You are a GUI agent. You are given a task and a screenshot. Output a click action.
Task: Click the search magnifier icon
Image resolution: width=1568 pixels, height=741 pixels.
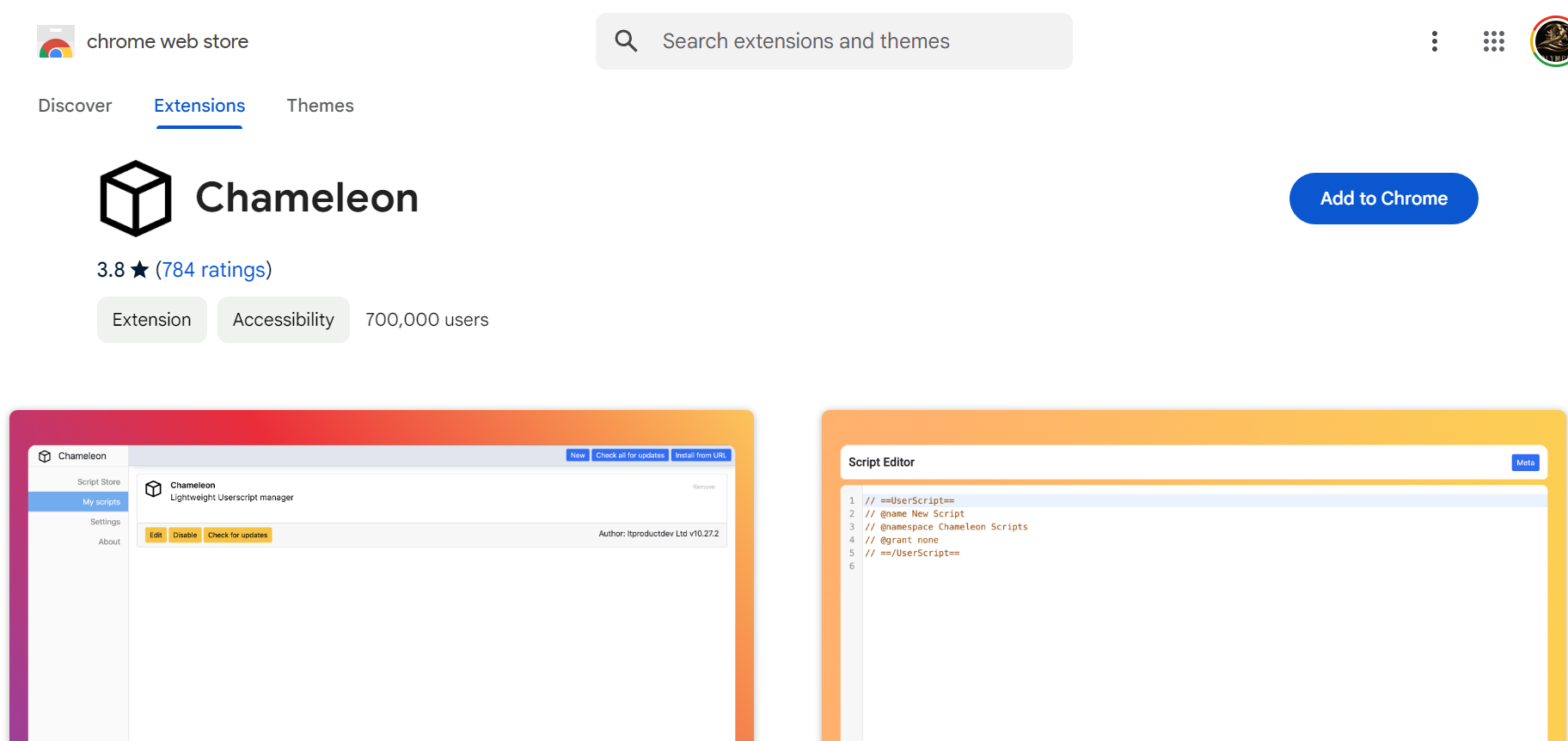(626, 41)
